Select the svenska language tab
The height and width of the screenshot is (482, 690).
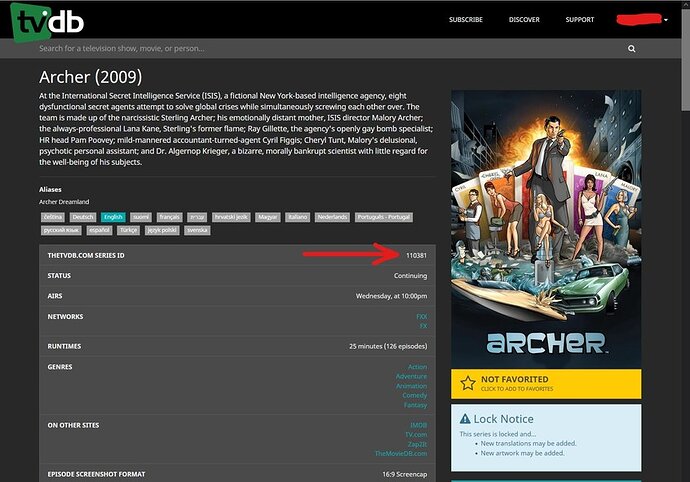pyautogui.click(x=197, y=230)
